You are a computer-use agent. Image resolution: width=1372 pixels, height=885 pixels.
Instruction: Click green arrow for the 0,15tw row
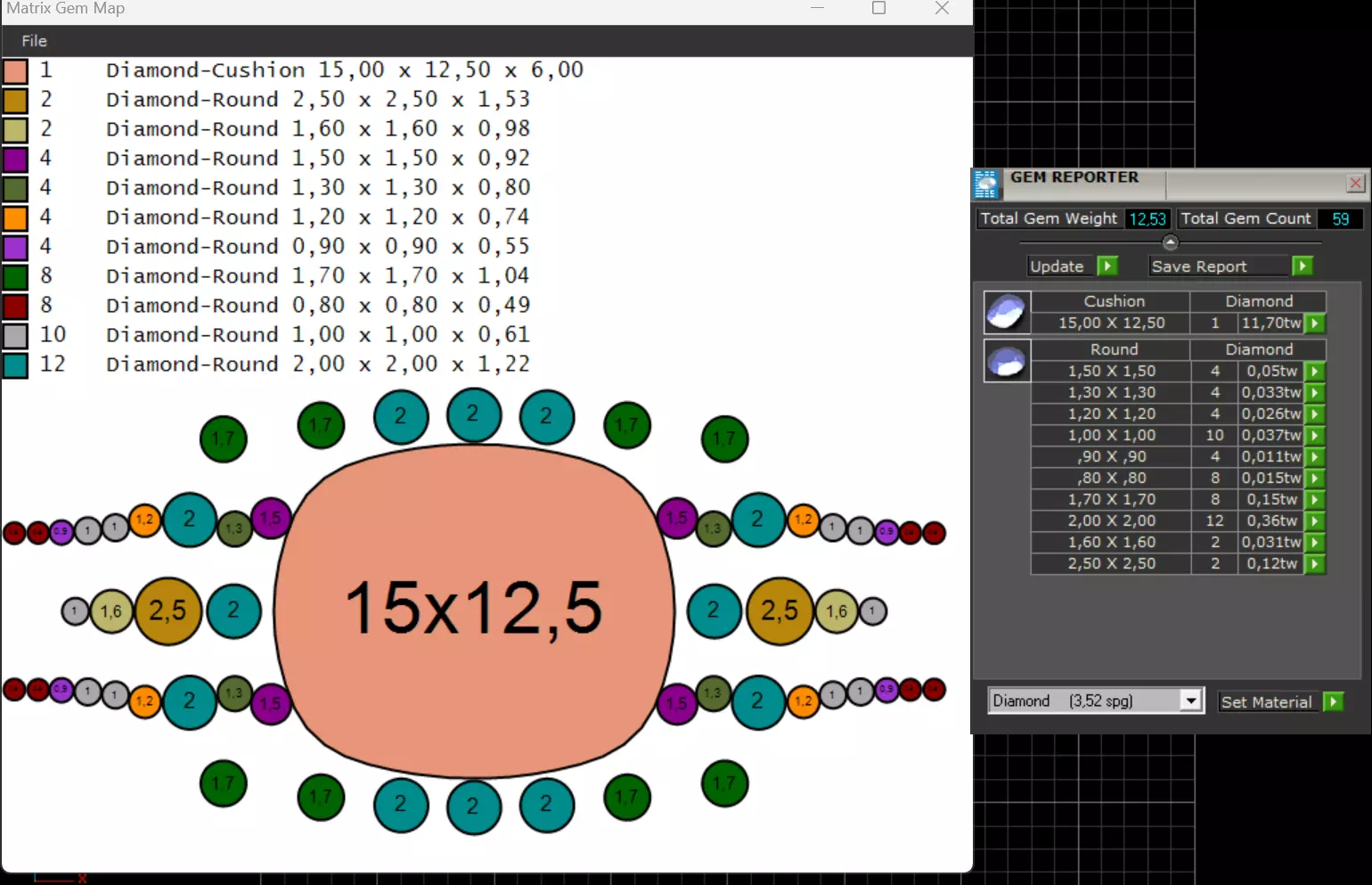pos(1315,500)
